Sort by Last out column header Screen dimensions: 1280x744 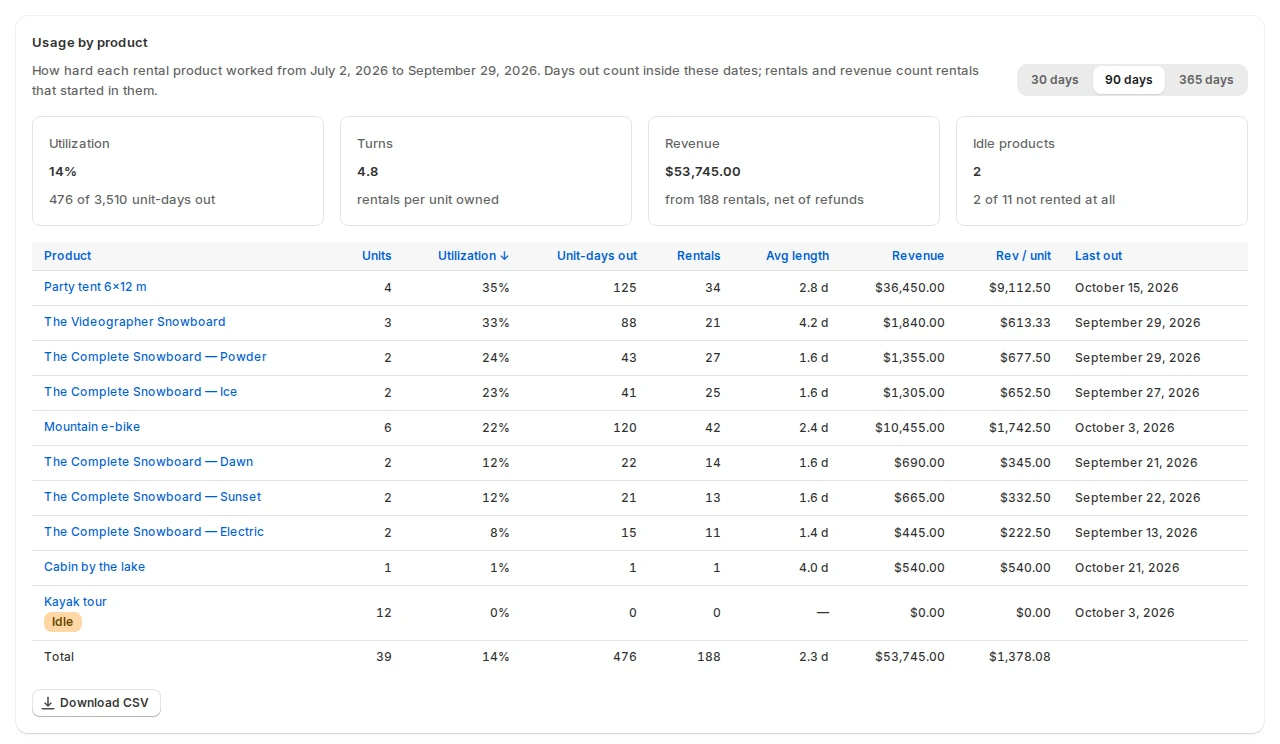(x=1099, y=256)
